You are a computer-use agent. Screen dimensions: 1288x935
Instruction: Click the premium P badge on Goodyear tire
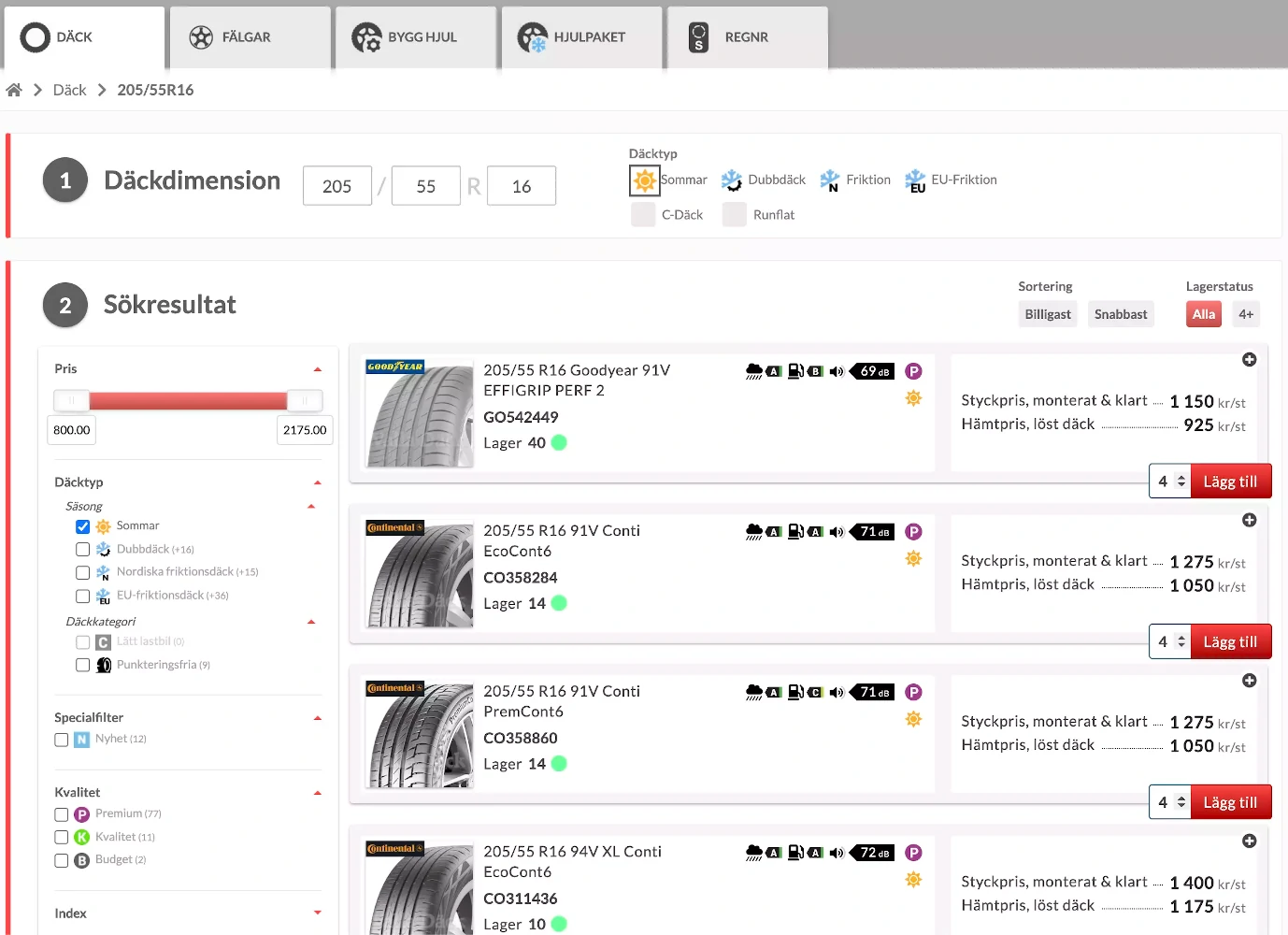point(913,371)
